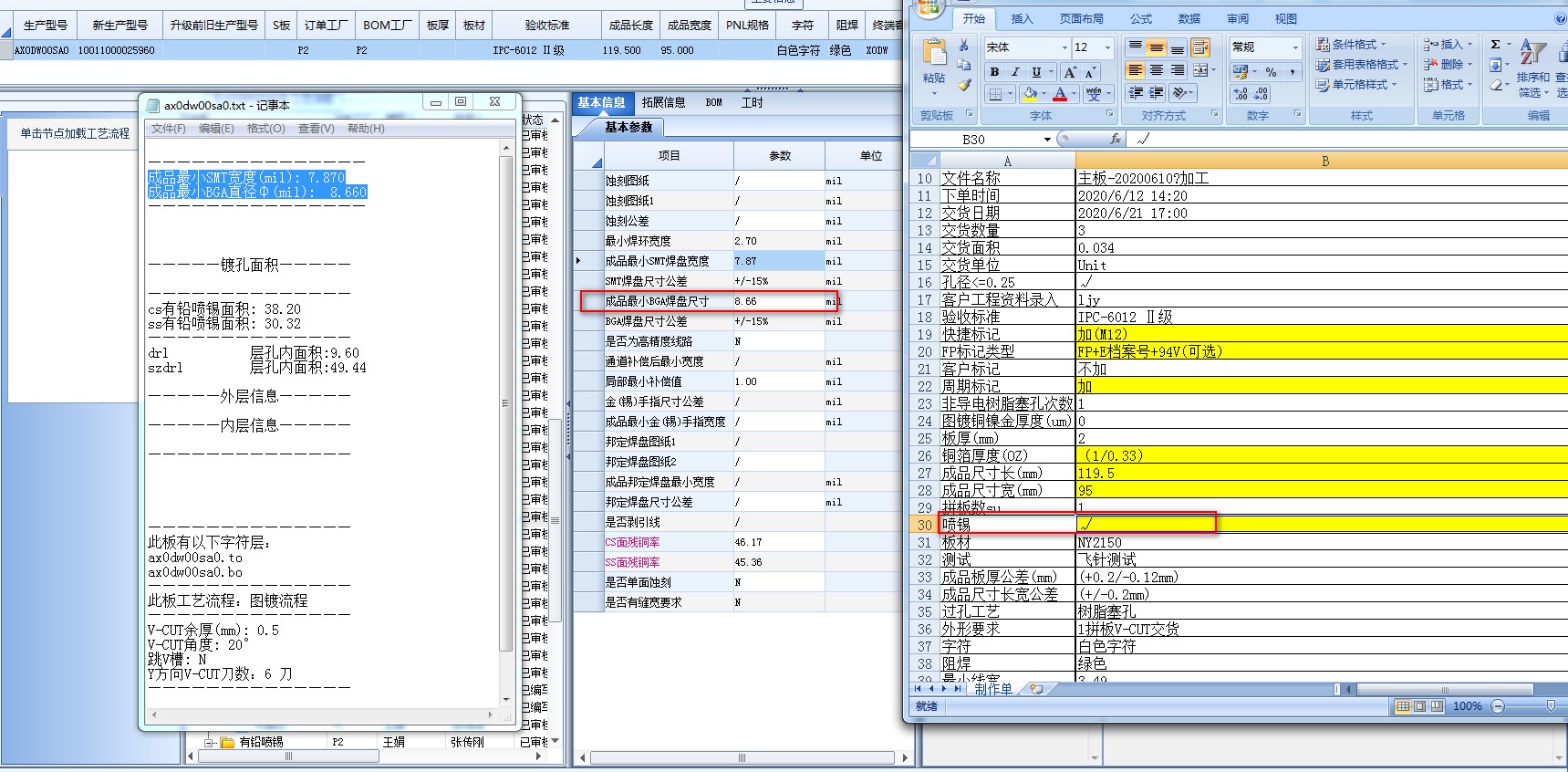The image size is (1568, 772).
Task: Select Excel cell with 喷锡 label
Action: [1007, 524]
